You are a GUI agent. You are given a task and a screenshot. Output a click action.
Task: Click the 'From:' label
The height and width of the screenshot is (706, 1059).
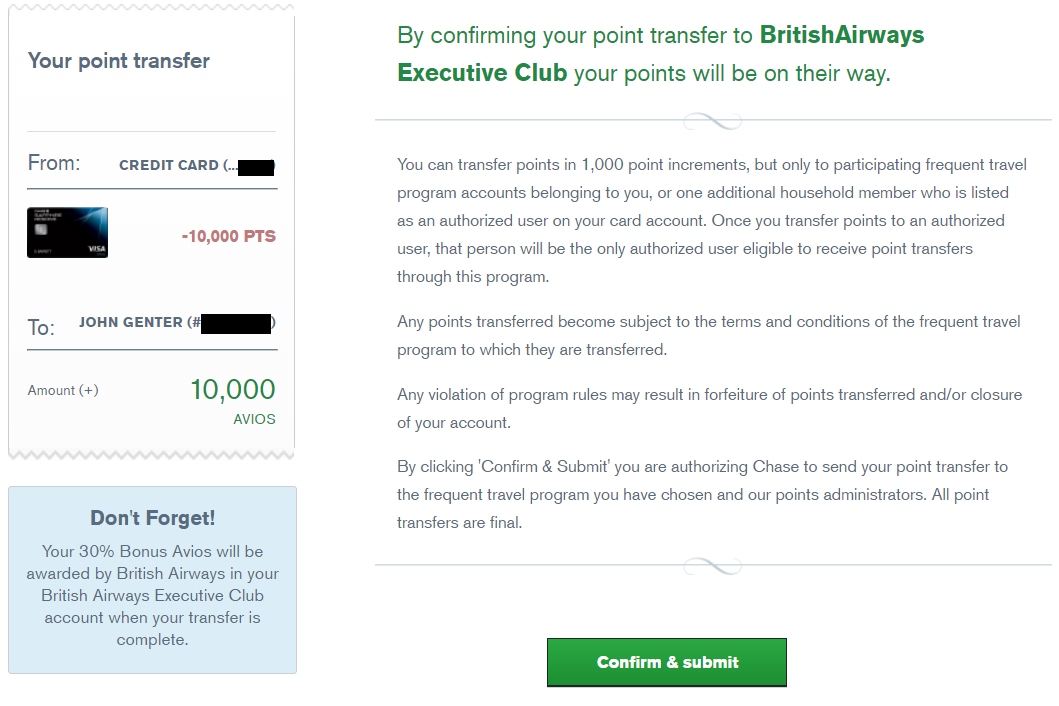pyautogui.click(x=54, y=163)
